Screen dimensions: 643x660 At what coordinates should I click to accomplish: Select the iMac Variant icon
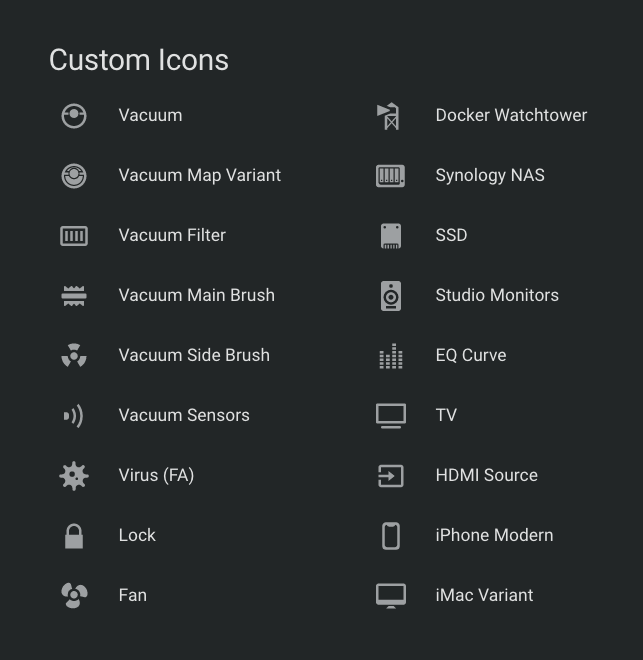point(391,596)
